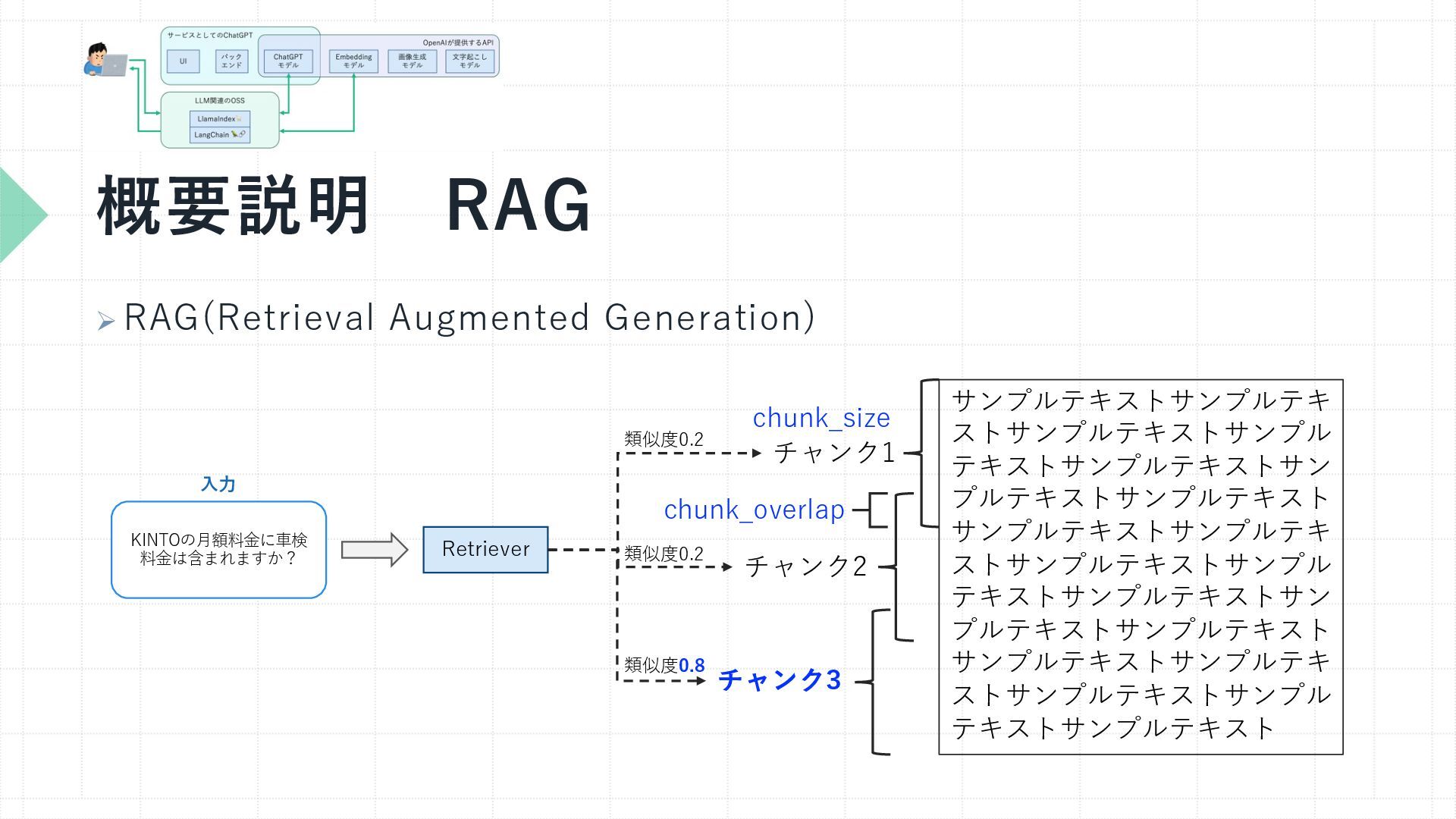1456x819 pixels.
Task: Click the bold blue チャンク3 label
Action: (x=780, y=679)
